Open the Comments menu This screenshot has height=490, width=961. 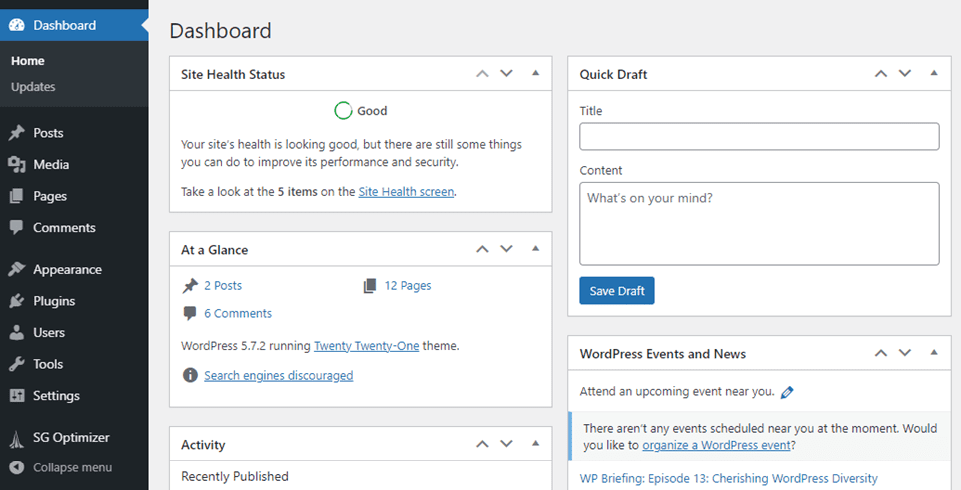point(64,227)
